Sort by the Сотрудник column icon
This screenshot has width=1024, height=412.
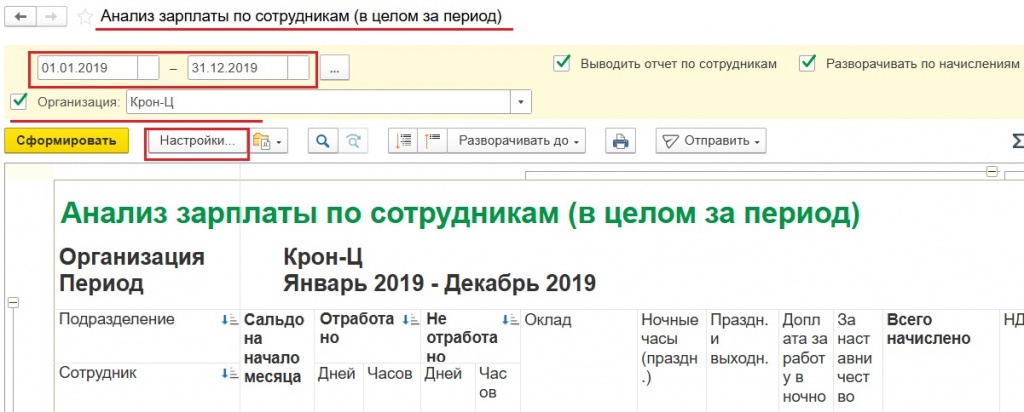pos(228,373)
